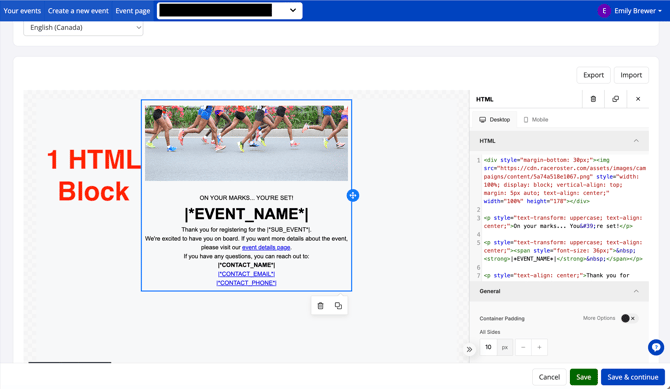Increase container padding with the plus button
This screenshot has width=670, height=389.
(x=539, y=347)
